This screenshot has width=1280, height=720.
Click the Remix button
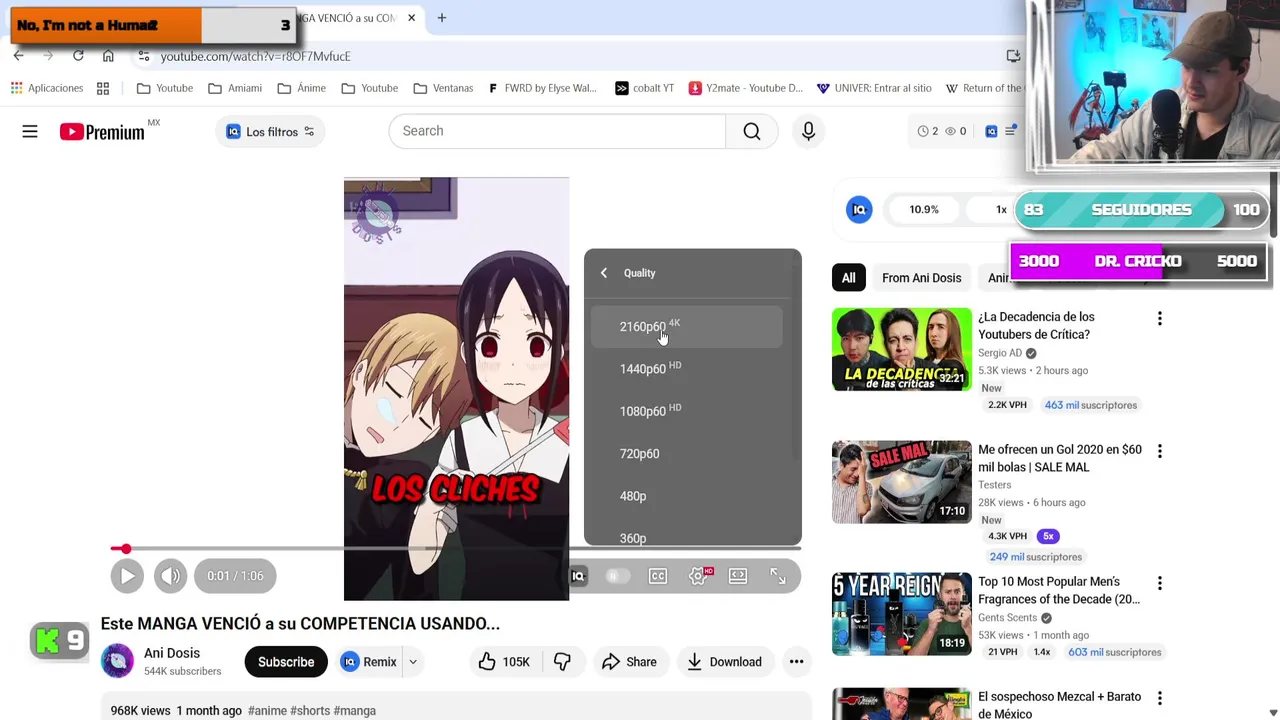point(369,662)
